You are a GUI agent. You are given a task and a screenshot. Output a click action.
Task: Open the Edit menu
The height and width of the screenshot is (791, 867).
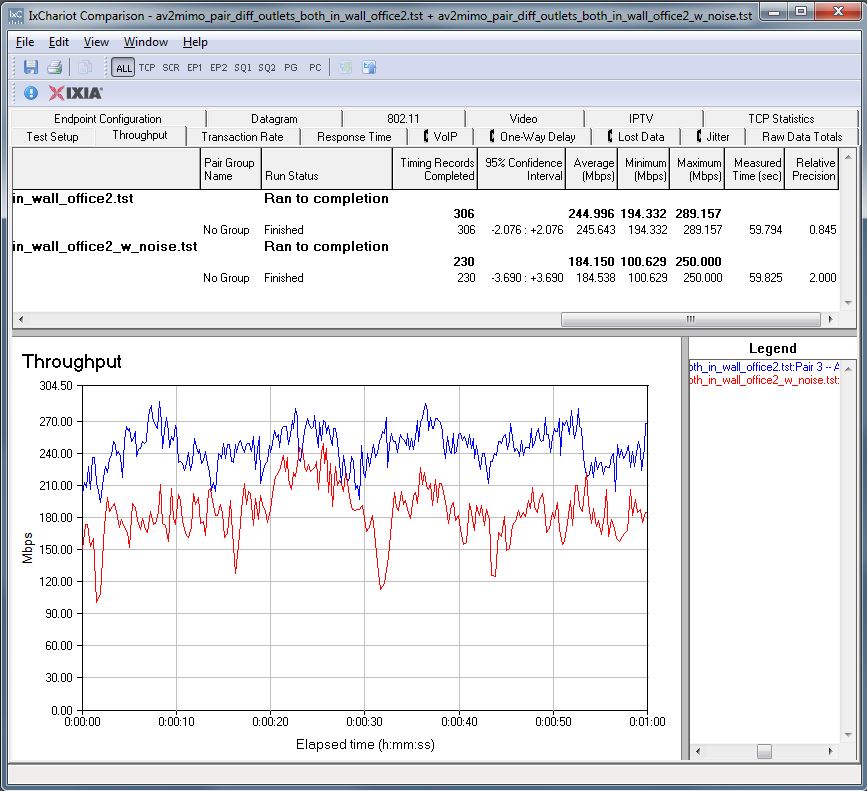59,42
